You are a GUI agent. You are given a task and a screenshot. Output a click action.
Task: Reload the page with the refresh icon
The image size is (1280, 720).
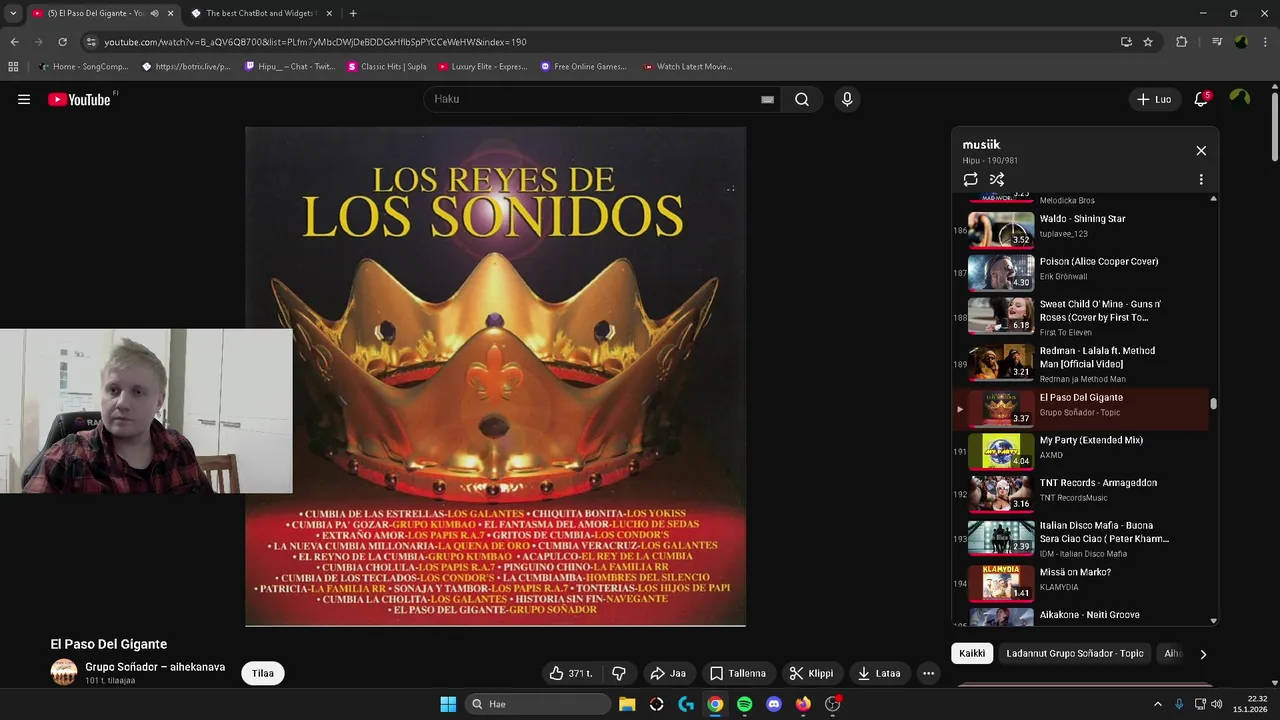(x=62, y=42)
